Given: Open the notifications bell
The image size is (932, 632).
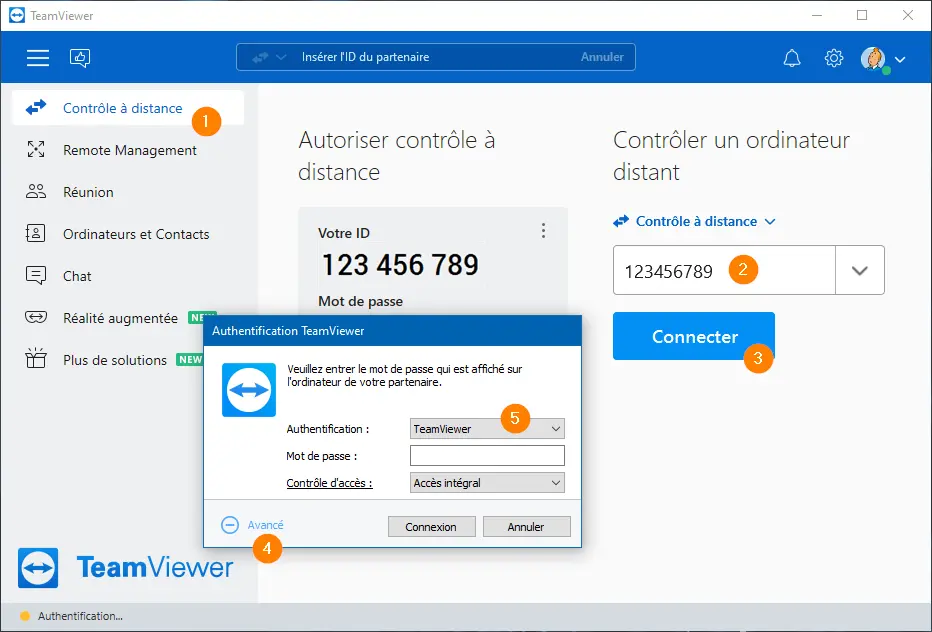Looking at the screenshot, I should 792,58.
